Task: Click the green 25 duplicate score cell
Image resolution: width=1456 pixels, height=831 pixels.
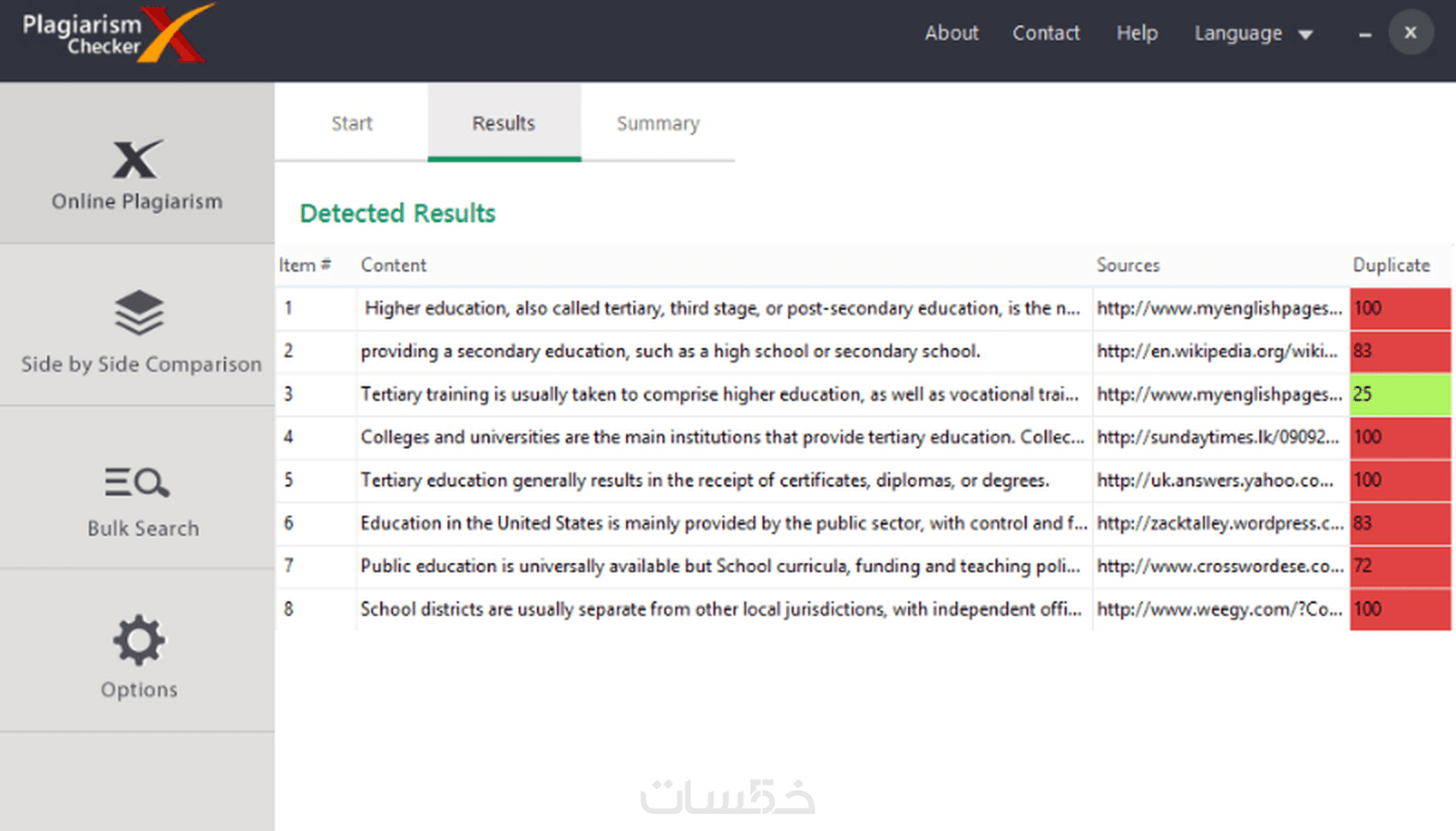Action: [1400, 394]
